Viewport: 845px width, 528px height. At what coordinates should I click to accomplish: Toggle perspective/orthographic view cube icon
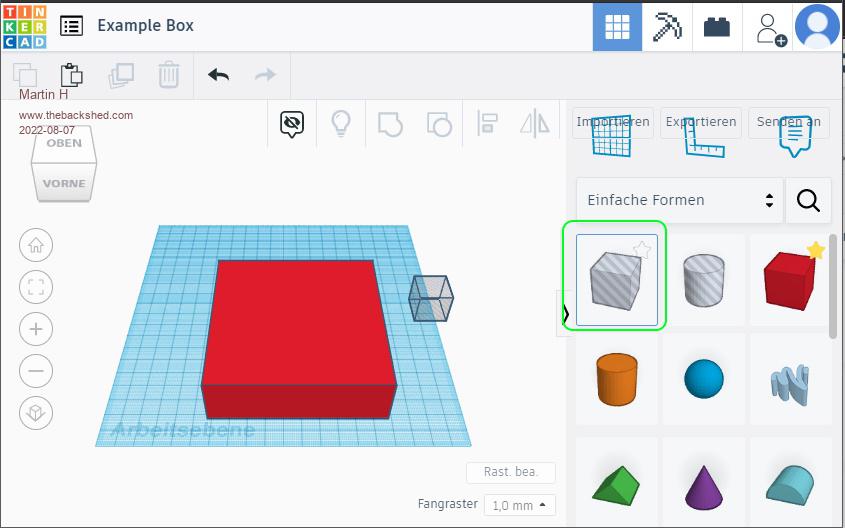point(36,413)
